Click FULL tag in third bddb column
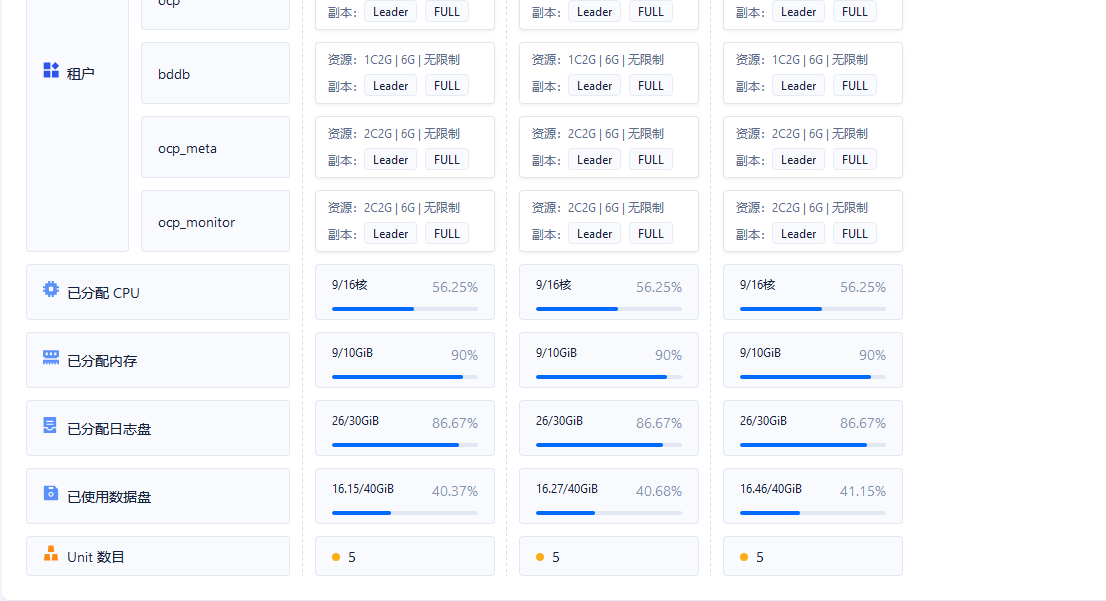This screenshot has height=601, width=1106. (854, 86)
